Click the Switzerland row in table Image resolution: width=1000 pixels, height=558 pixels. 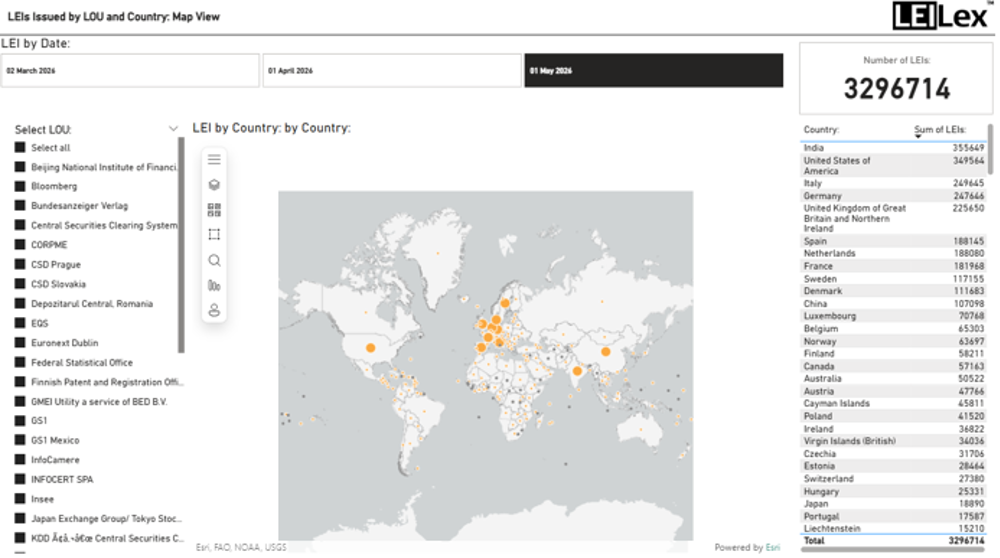[893, 479]
